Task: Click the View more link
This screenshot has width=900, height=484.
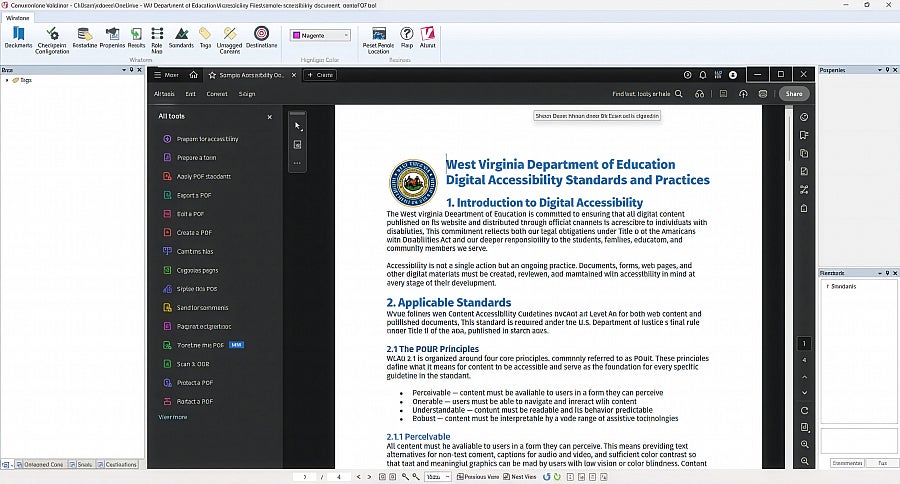Action: coord(173,417)
